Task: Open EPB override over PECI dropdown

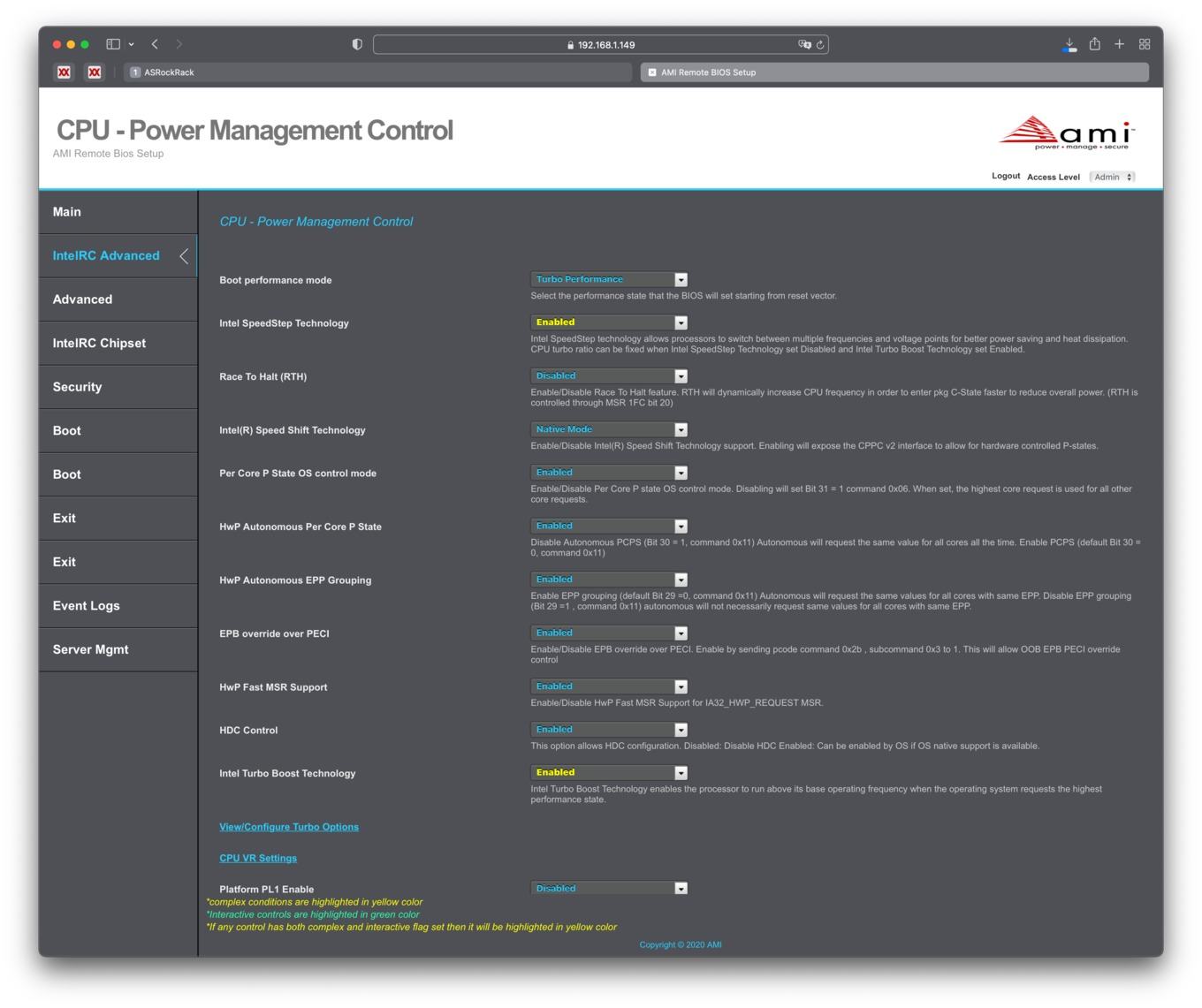Action: click(609, 633)
